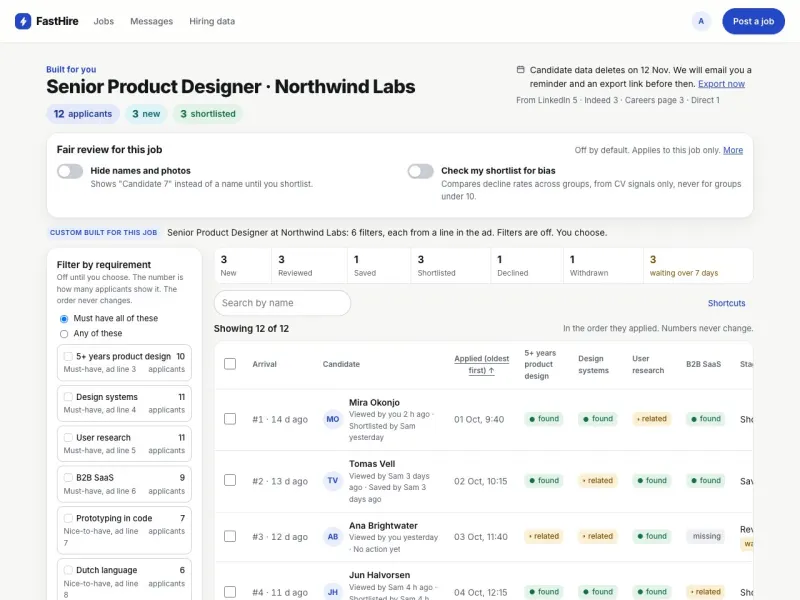Switch to the Reviewed status tab

click(309, 265)
